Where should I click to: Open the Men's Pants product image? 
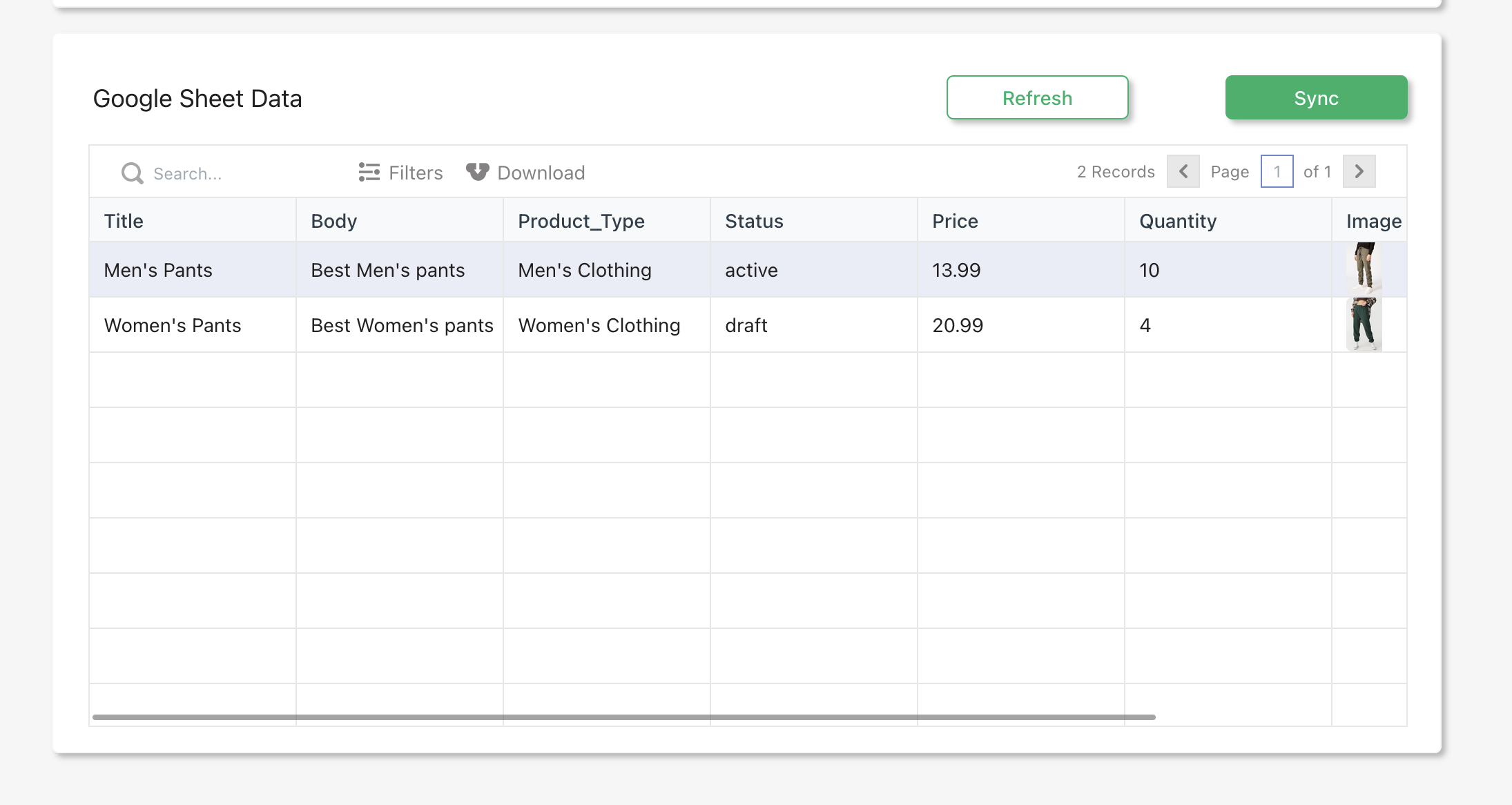1364,269
